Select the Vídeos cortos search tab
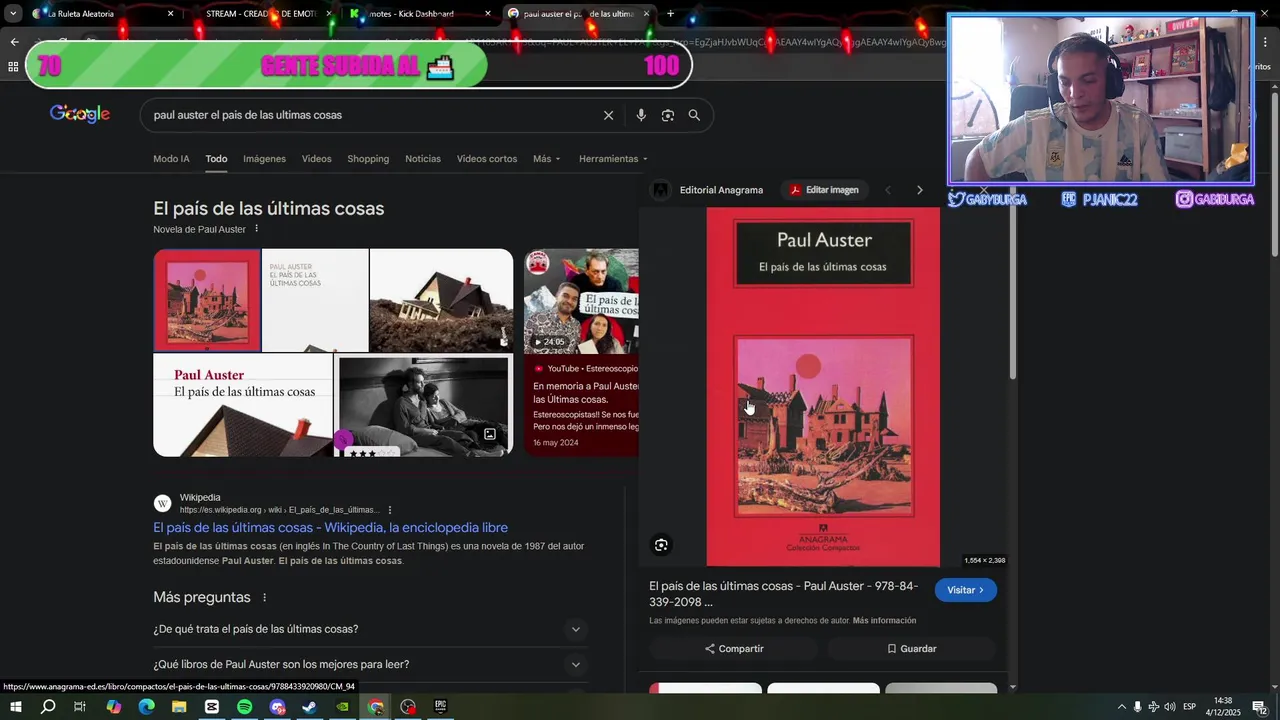 click(487, 159)
